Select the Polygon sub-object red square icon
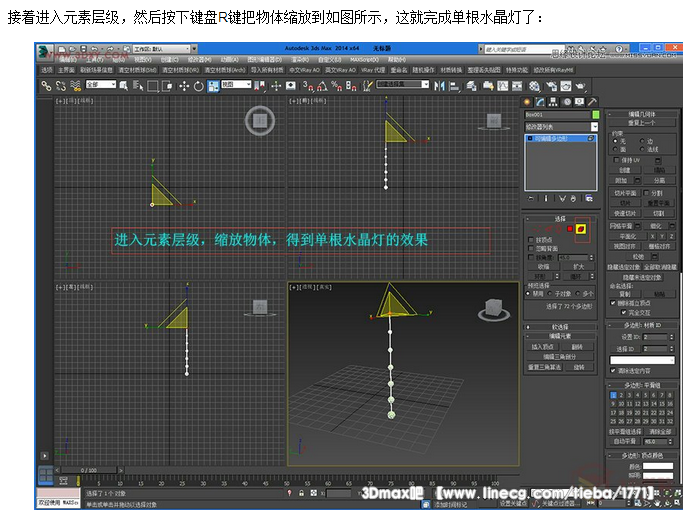Viewport: 683px width, 510px height. point(570,229)
